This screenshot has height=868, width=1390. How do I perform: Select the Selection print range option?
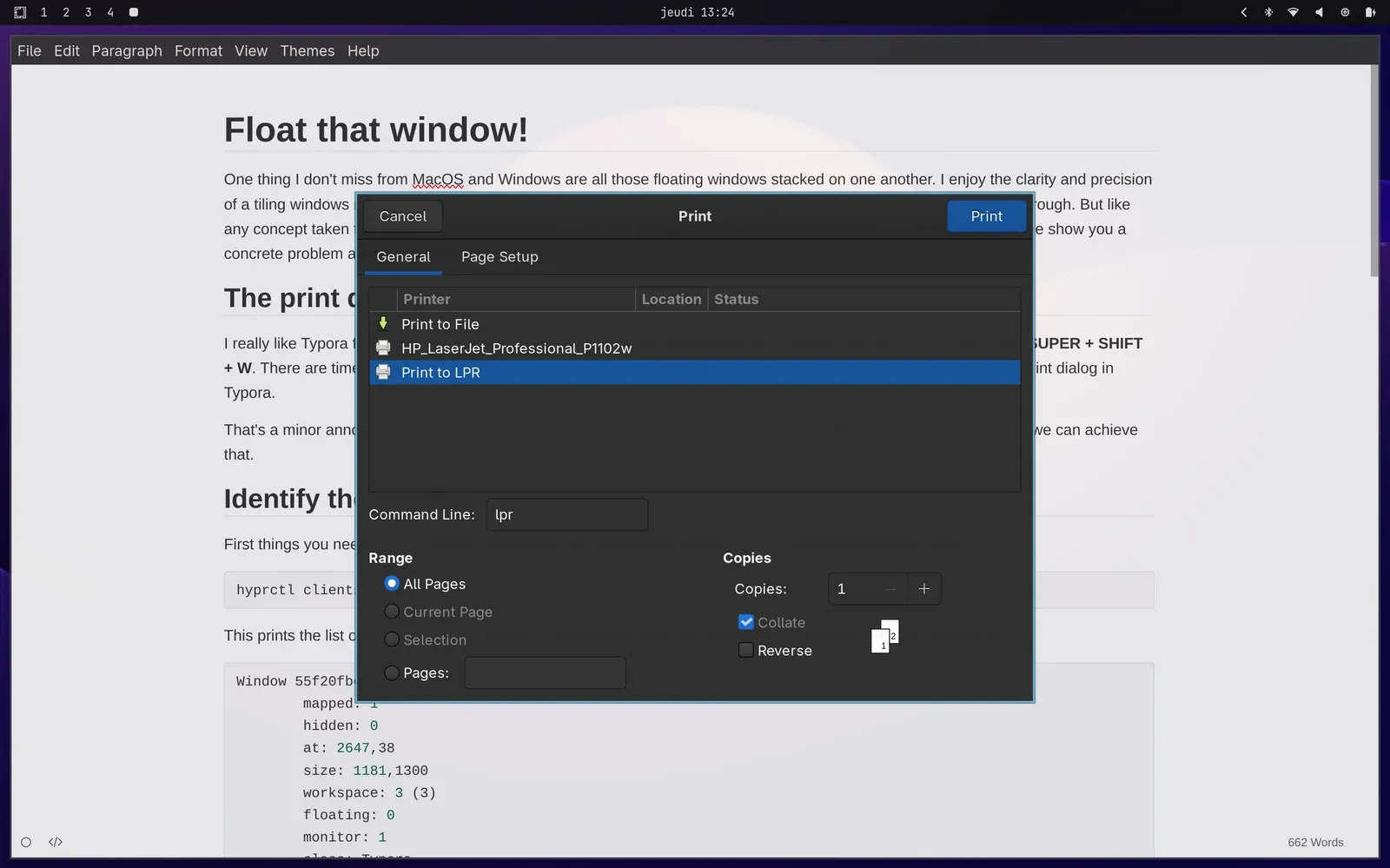(x=392, y=639)
